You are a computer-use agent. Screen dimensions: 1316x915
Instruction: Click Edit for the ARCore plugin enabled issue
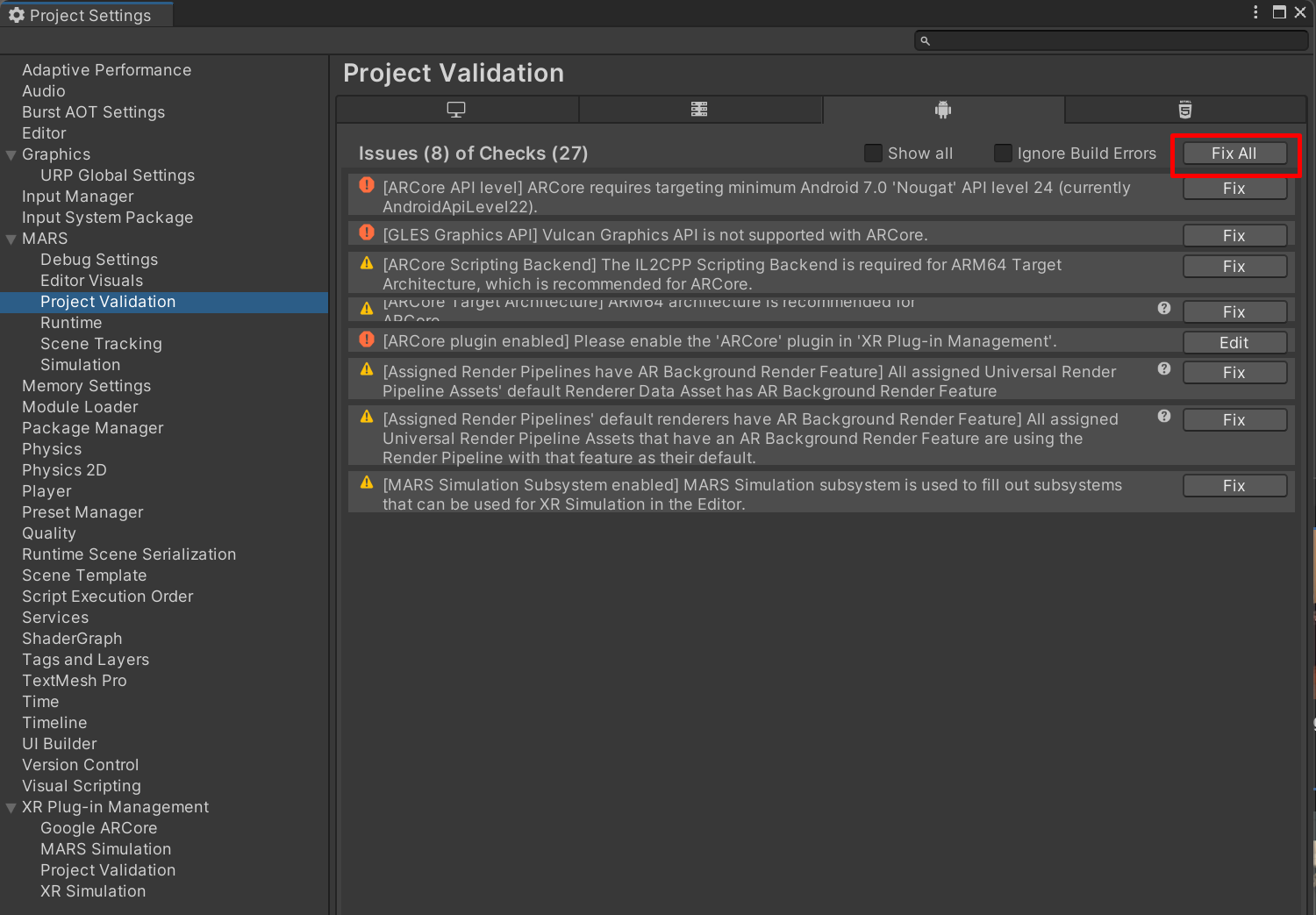[x=1234, y=343]
